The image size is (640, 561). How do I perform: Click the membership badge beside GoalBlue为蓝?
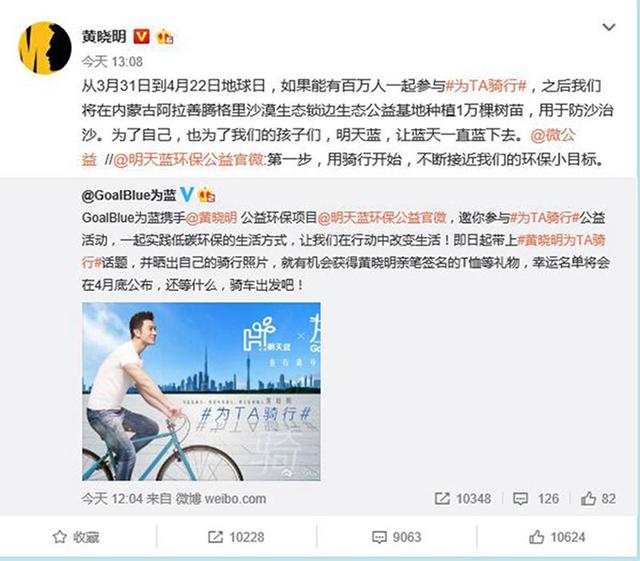(x=207, y=195)
